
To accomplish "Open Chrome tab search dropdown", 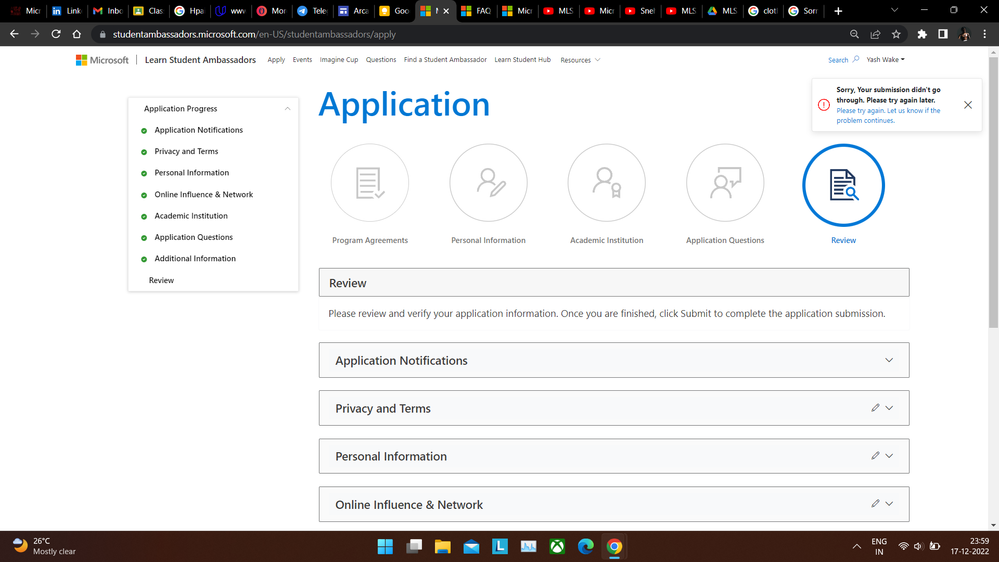I will click(895, 11).
